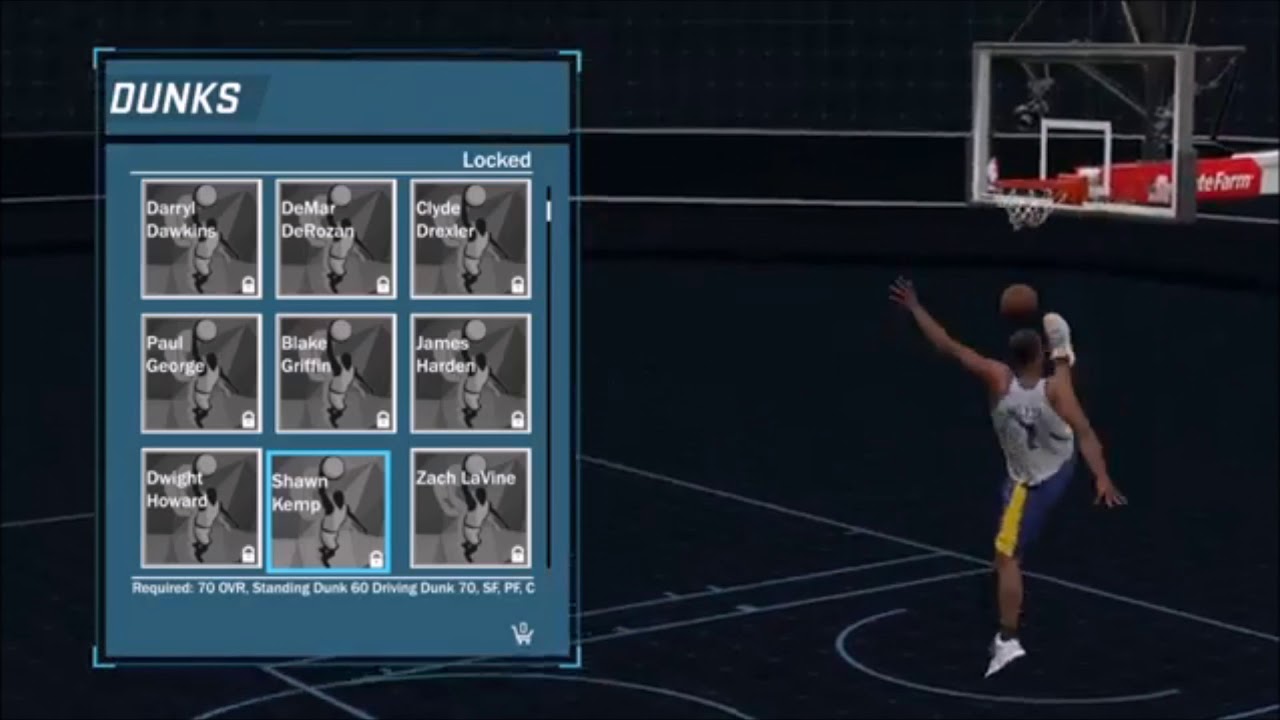
Task: Click the DUNKS panel title
Action: [x=175, y=98]
